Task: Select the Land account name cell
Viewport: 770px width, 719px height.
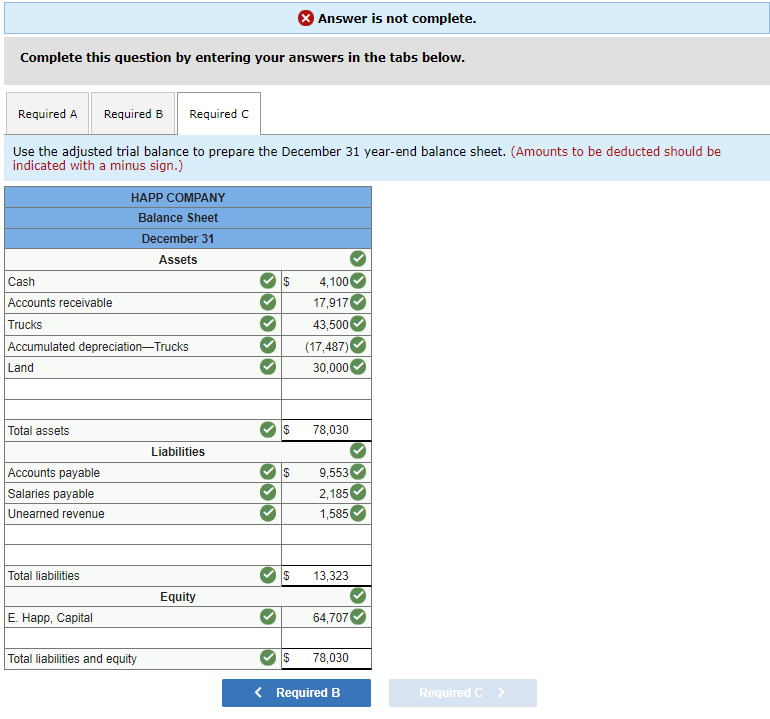Action: (143, 367)
